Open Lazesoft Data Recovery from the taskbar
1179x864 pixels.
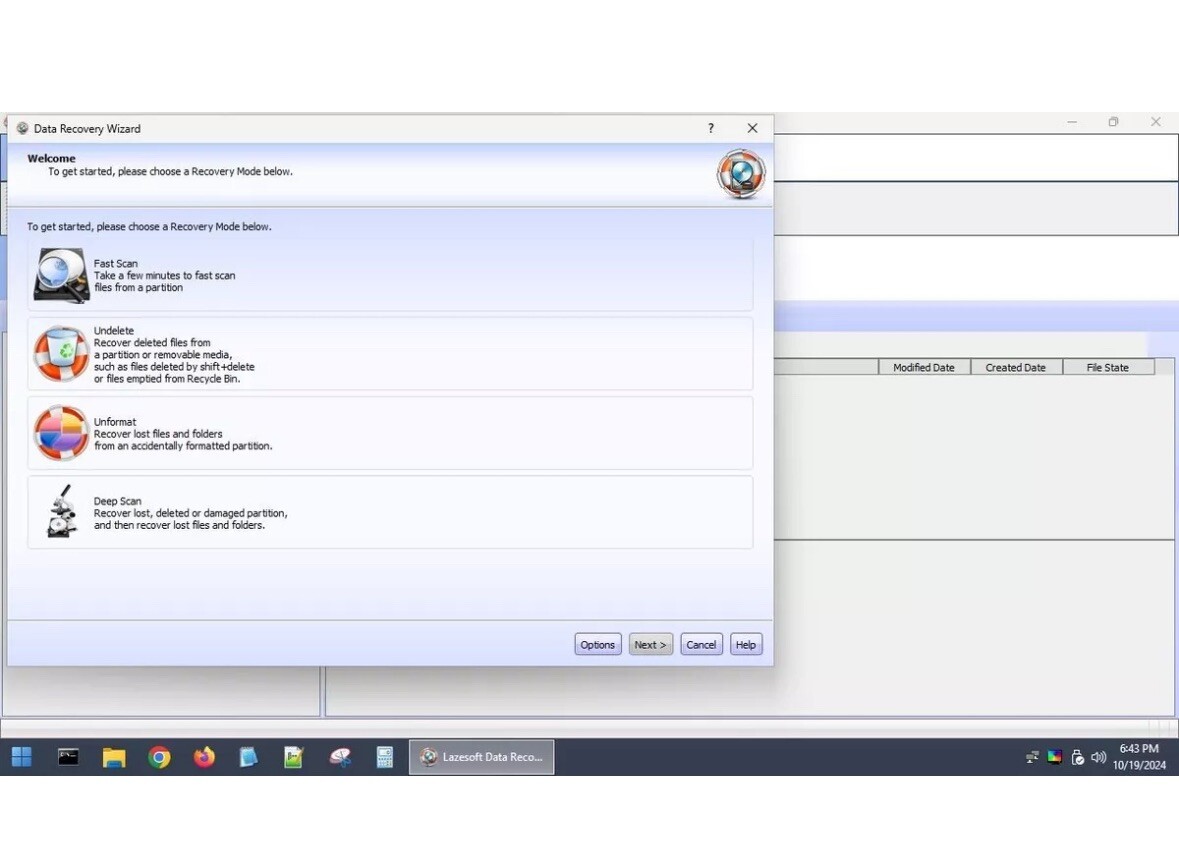(481, 757)
